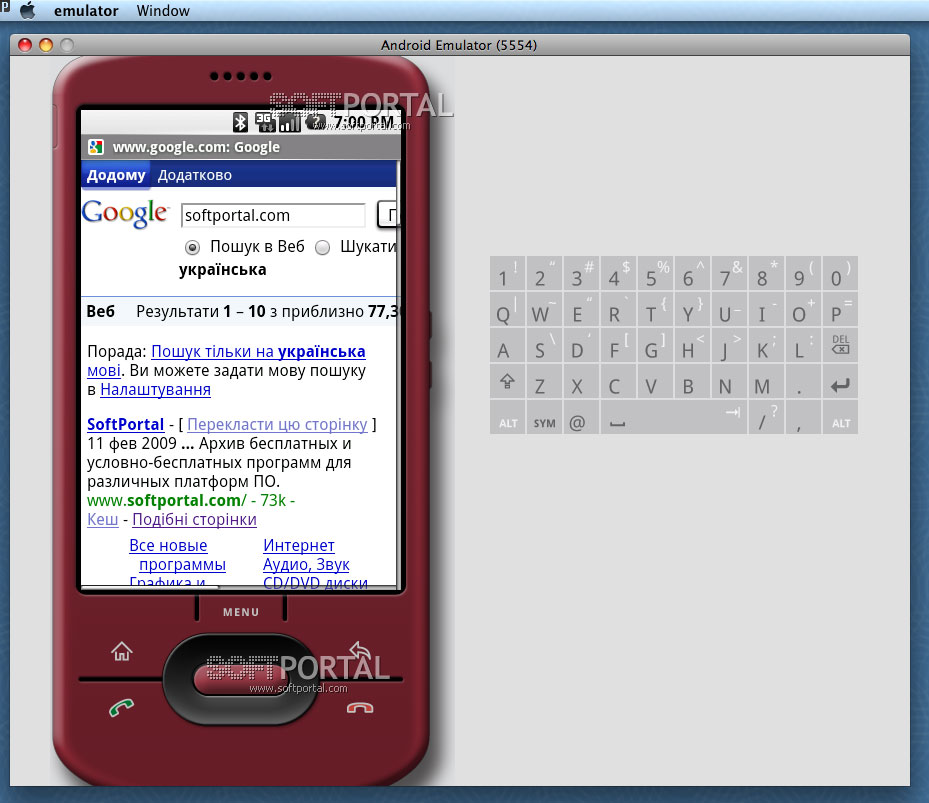Open the Window menu

coord(163,11)
